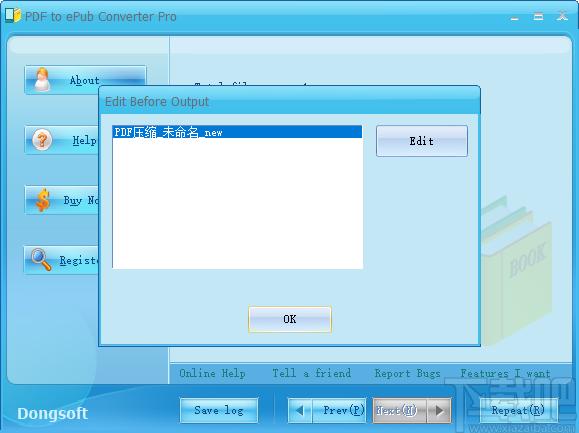This screenshot has height=433, width=579.
Task: Maximize the converter window
Action: pyautogui.click(x=539, y=16)
